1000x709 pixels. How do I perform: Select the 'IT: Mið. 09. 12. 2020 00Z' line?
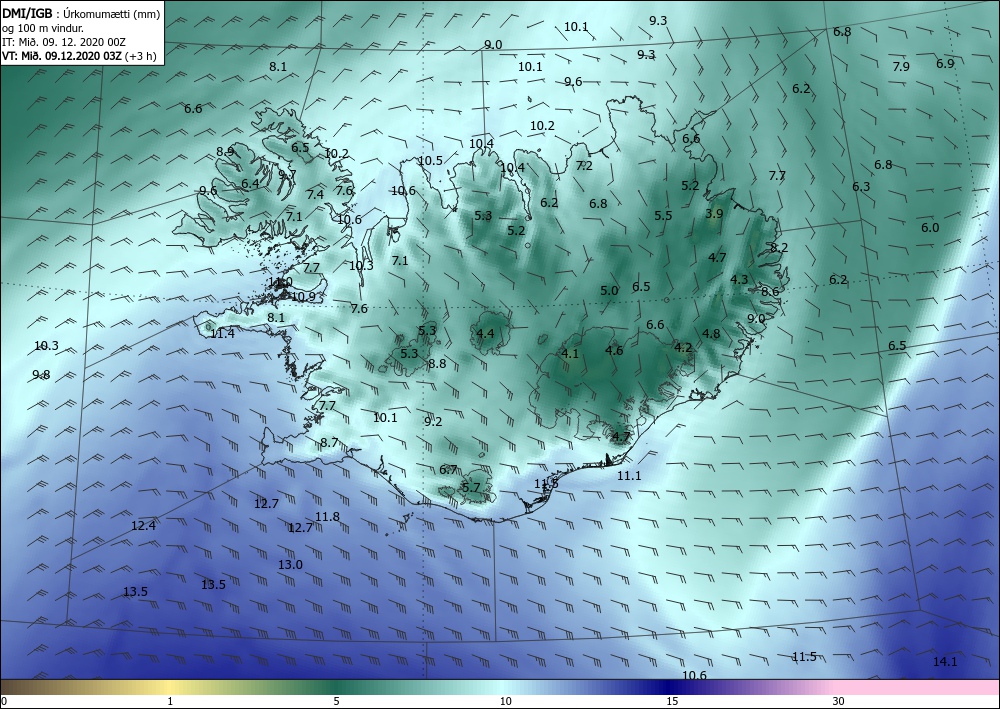(64, 42)
